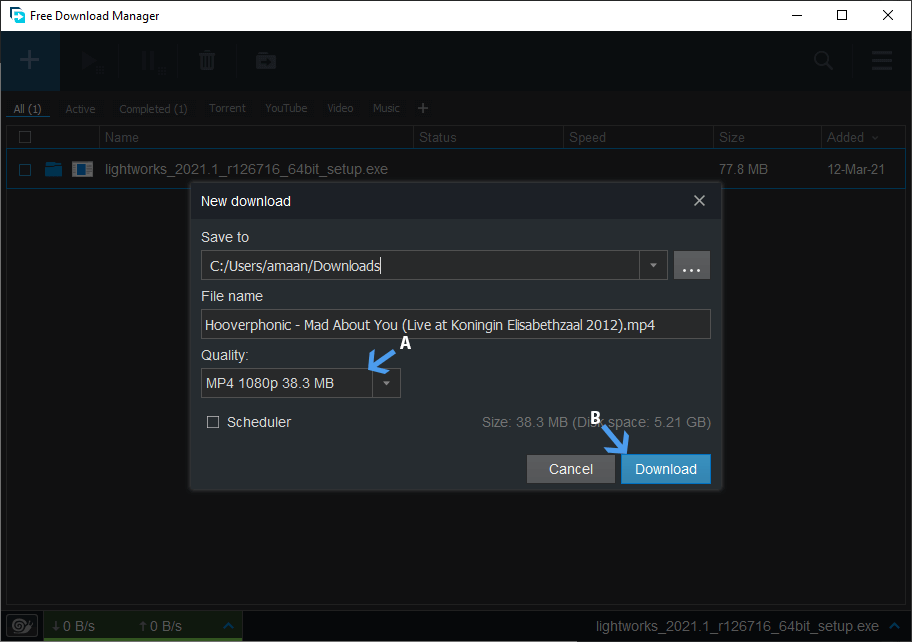This screenshot has width=912, height=642.
Task: Click Free Download Manager logo in title bar
Action: click(x=17, y=15)
